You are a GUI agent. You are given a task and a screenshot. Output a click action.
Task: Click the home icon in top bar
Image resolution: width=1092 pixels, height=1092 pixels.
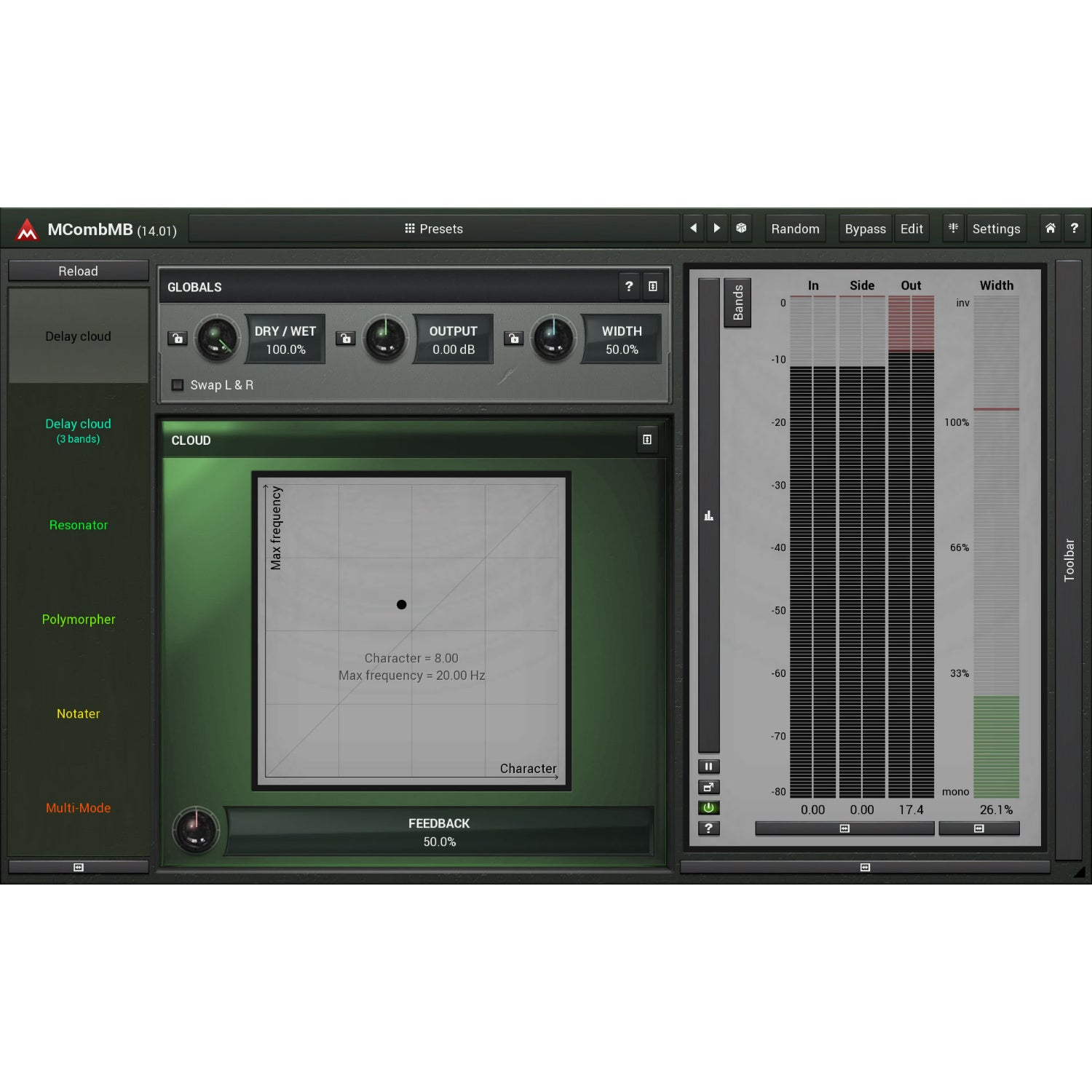[1050, 229]
